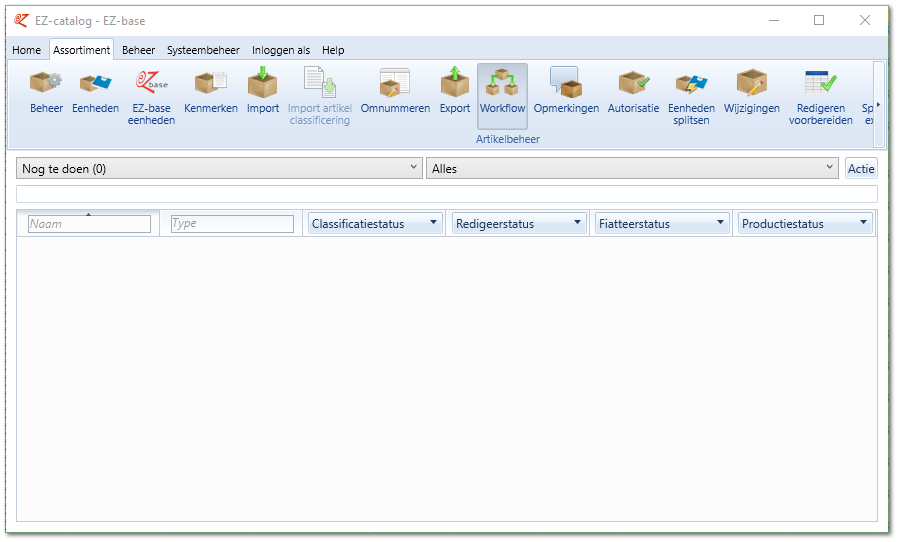The image size is (898, 542).
Task: Click the EZ-catalog logo in title bar
Action: tap(21, 21)
